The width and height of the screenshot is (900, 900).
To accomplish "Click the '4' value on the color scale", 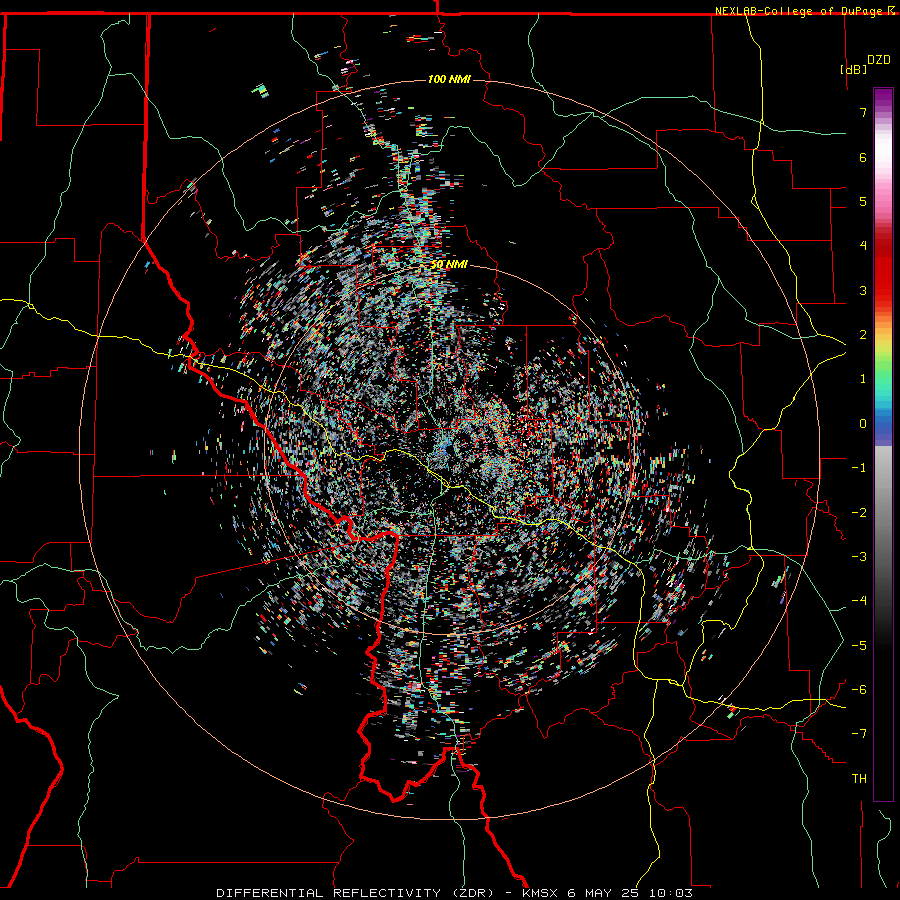I will [863, 246].
